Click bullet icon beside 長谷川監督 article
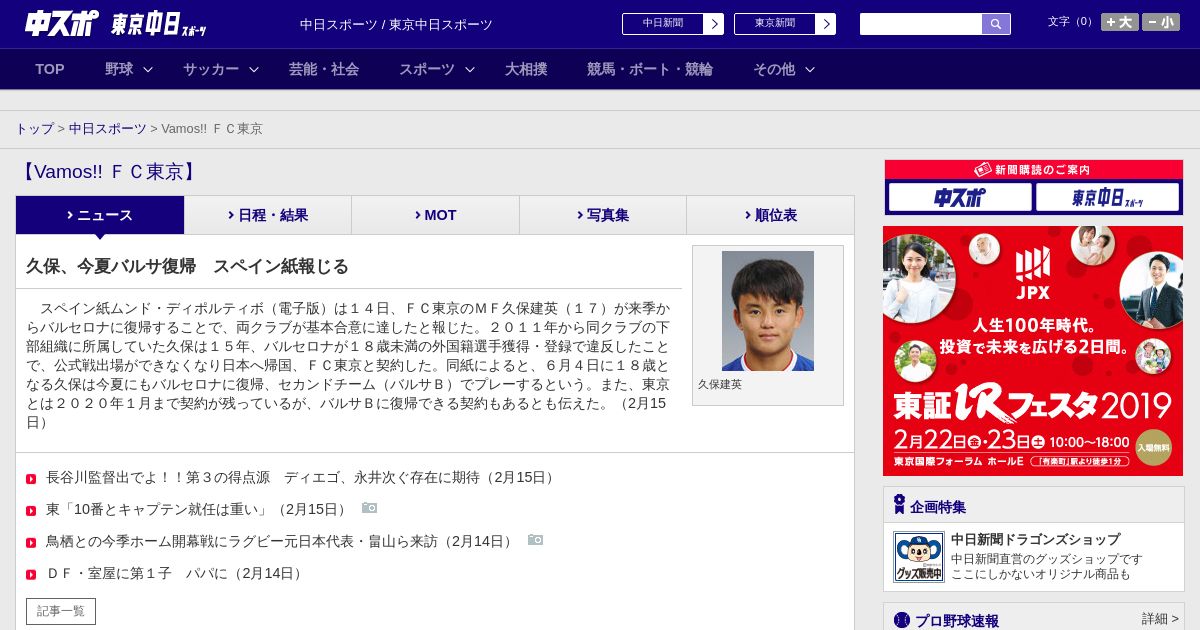The image size is (1200, 630). 31,479
